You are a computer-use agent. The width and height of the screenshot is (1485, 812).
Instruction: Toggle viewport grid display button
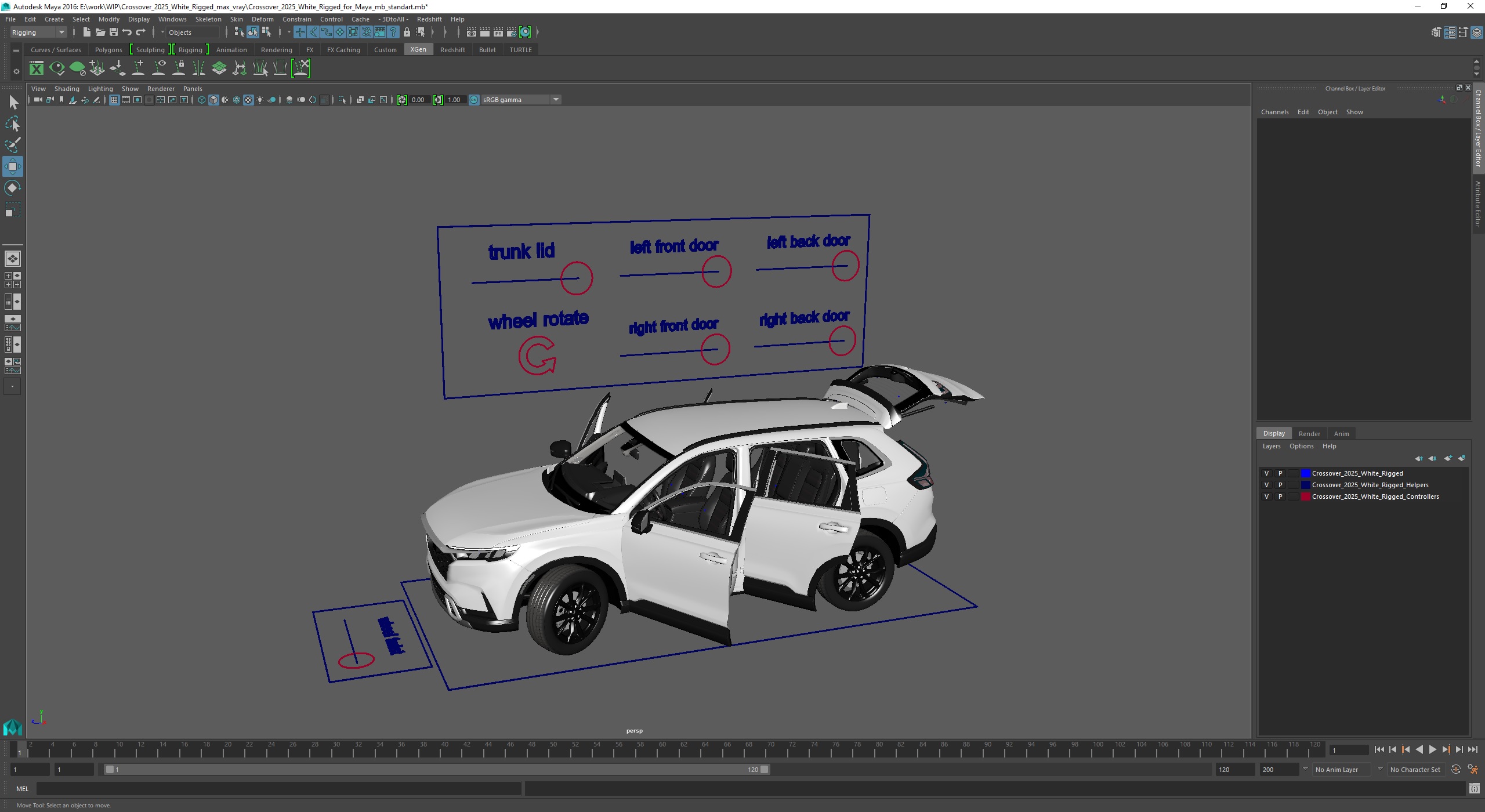pos(114,100)
